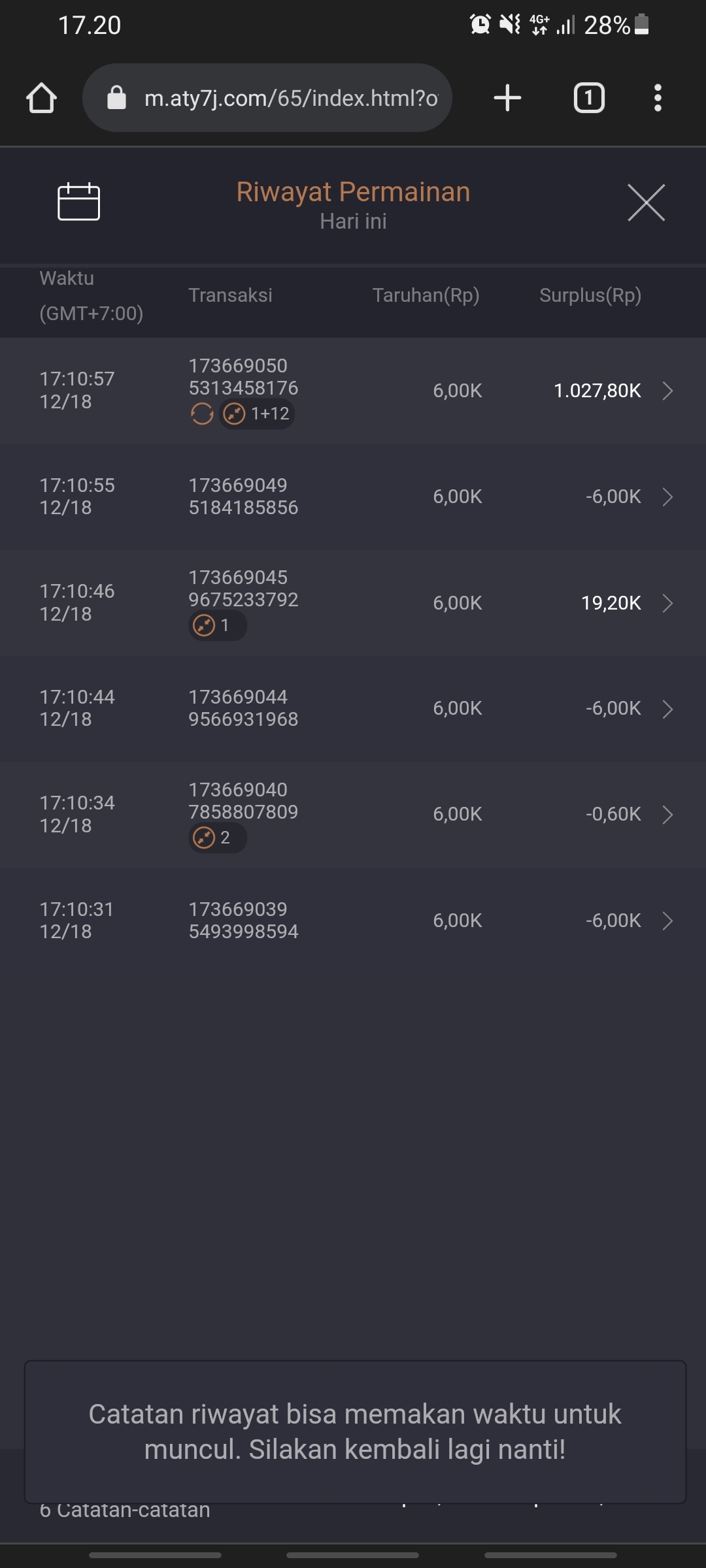Expand details for 1.027,80K surplus row

click(667, 391)
